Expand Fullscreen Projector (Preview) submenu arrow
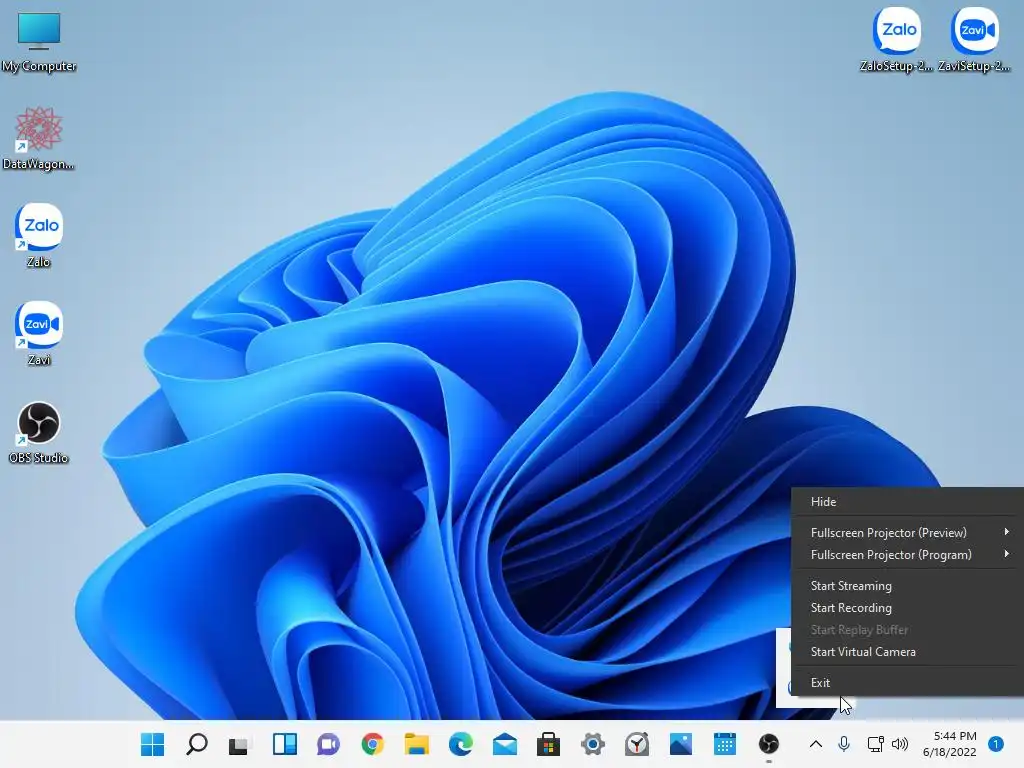Viewport: 1024px width, 768px height. pos(1006,532)
